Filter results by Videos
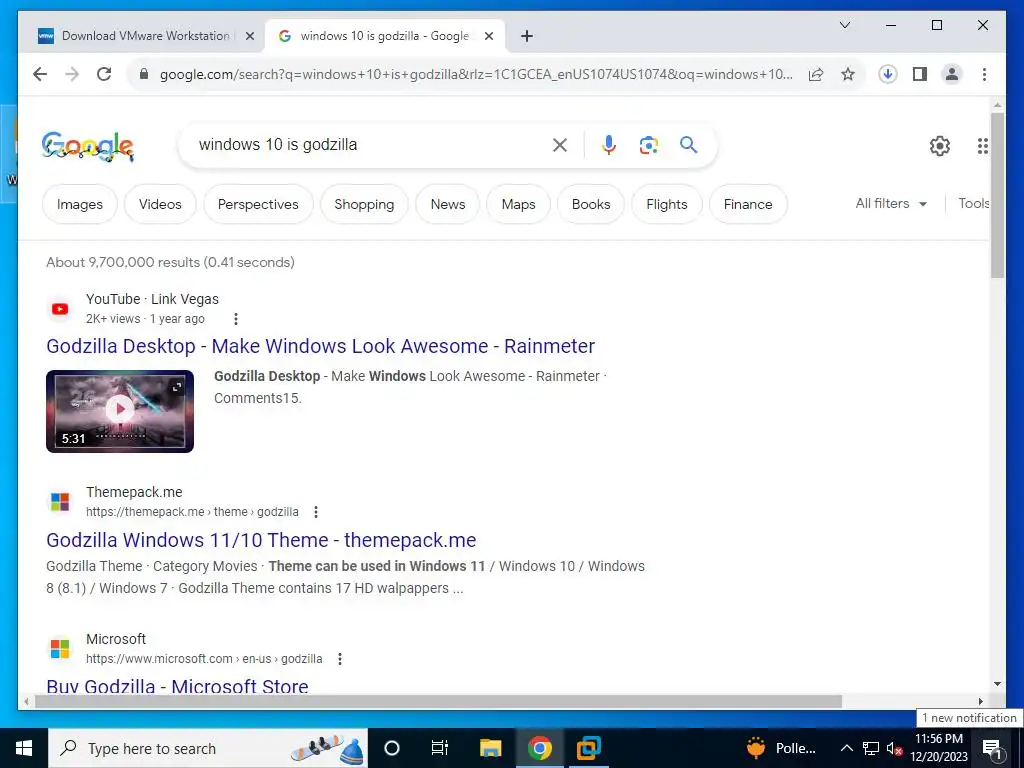This screenshot has width=1024, height=768. (160, 204)
